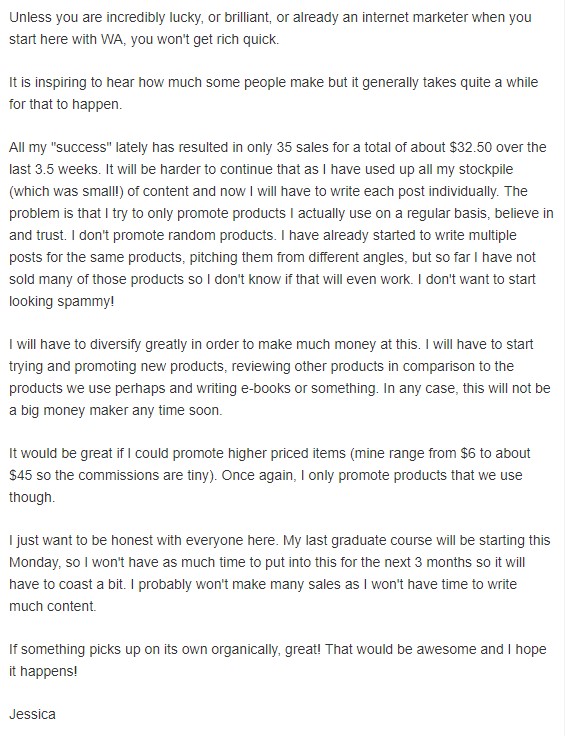The height and width of the screenshot is (736, 565).
Task: Click the signature name Jessica
Action: point(32,714)
